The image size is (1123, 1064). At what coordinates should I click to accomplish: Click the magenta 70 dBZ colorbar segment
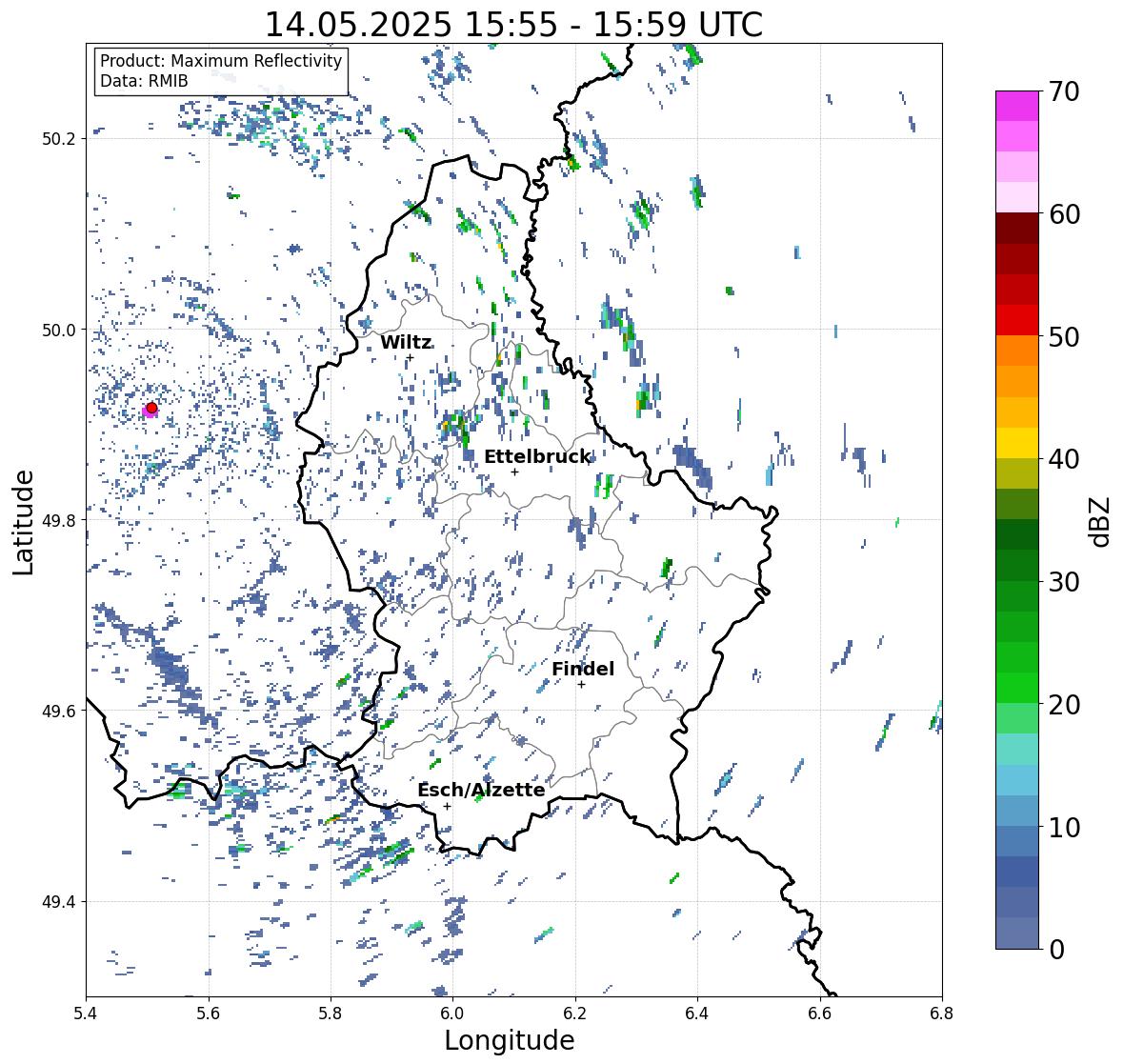coord(1017,106)
